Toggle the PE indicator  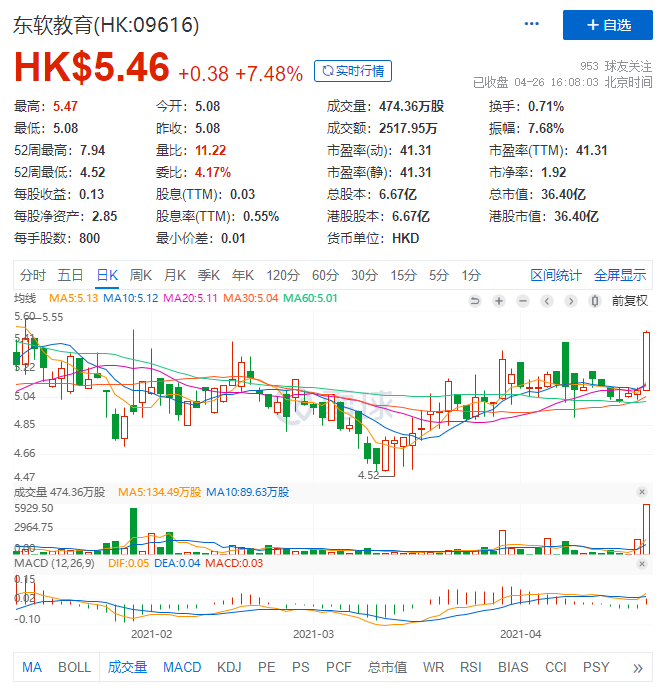coord(267,667)
